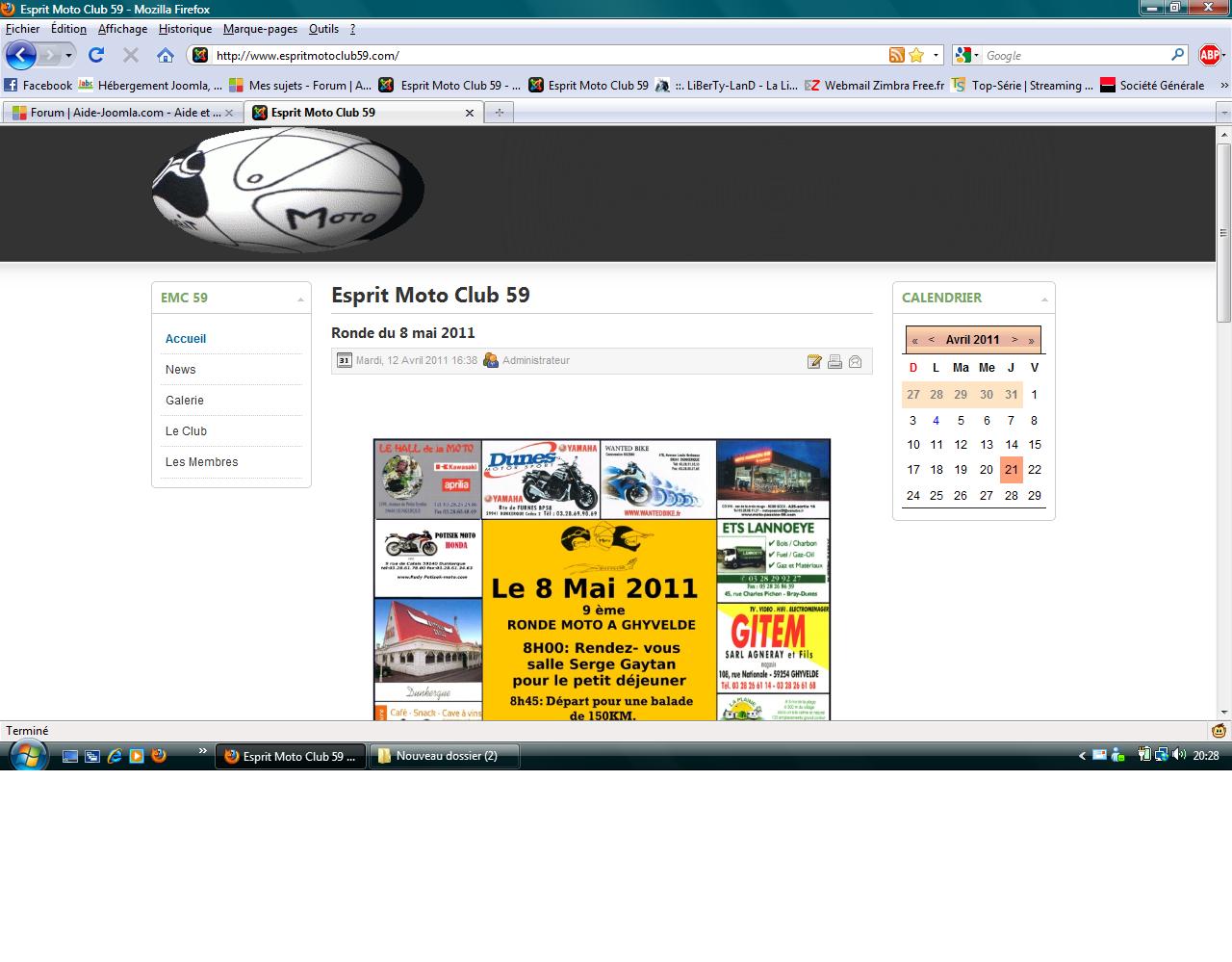Go to next month in calendar
This screenshot has width=1232, height=962.
(x=1014, y=340)
